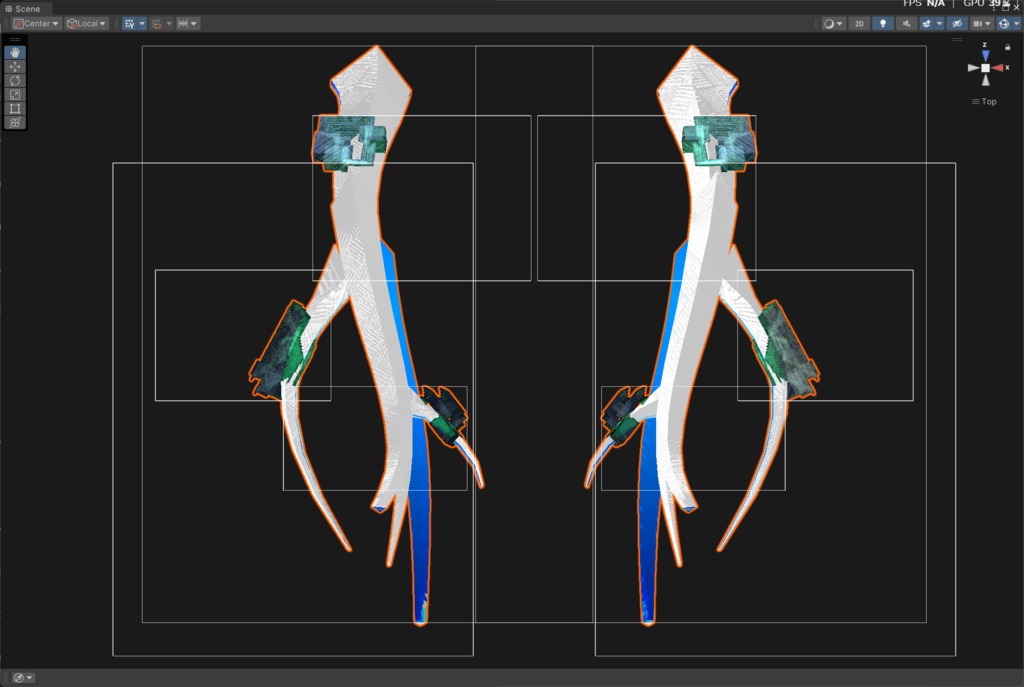Open the scene camera settings dropdown
This screenshot has height=687, width=1024.
pos(982,24)
